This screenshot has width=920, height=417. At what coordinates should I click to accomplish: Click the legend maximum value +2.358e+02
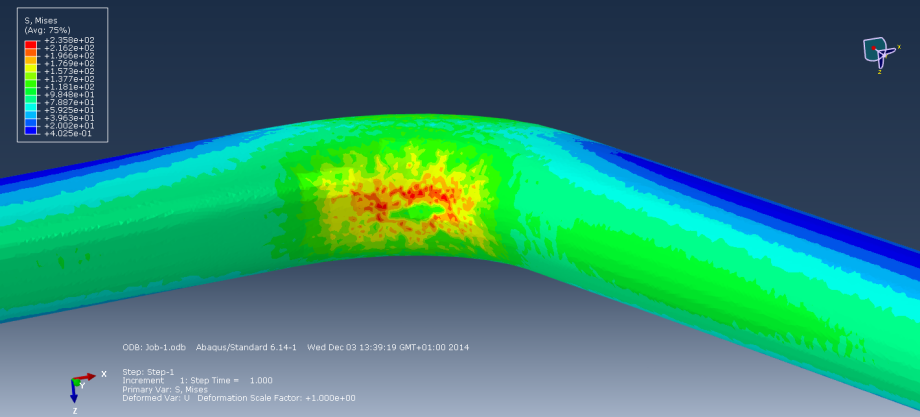tap(66, 41)
